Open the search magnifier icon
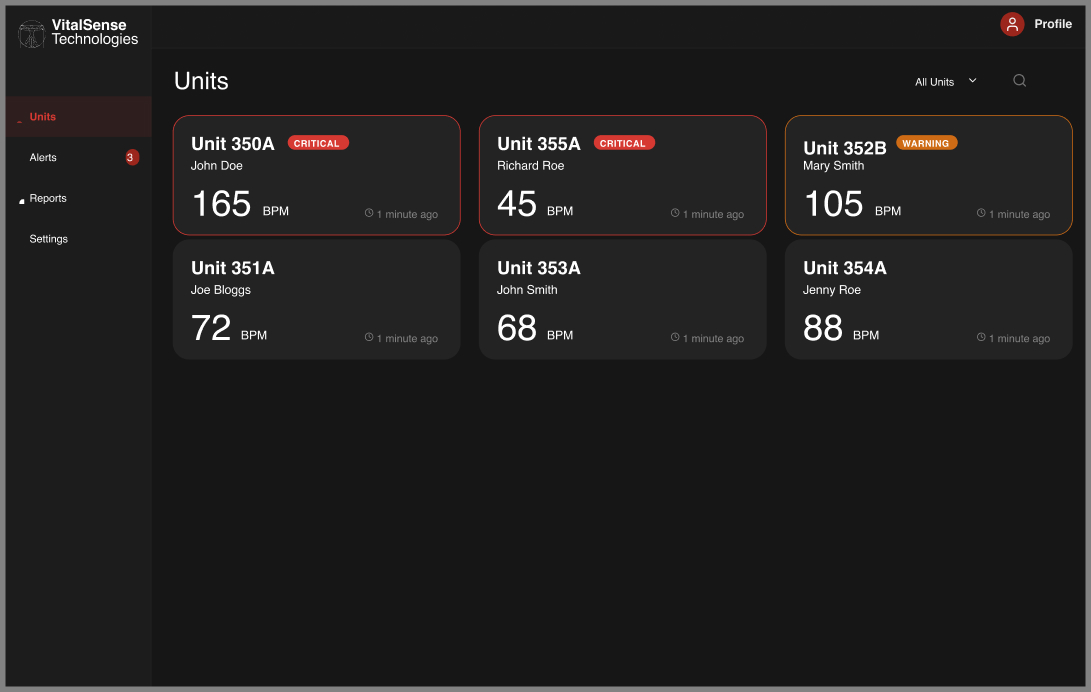This screenshot has width=1091, height=692. click(1019, 81)
